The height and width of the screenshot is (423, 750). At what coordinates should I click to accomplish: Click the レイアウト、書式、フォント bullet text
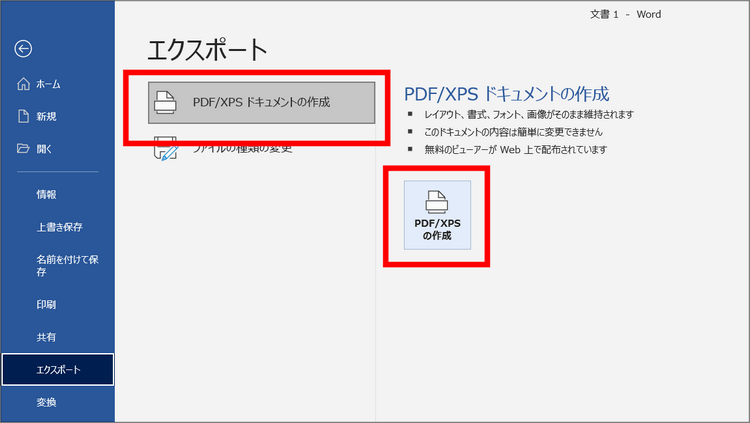pos(529,114)
